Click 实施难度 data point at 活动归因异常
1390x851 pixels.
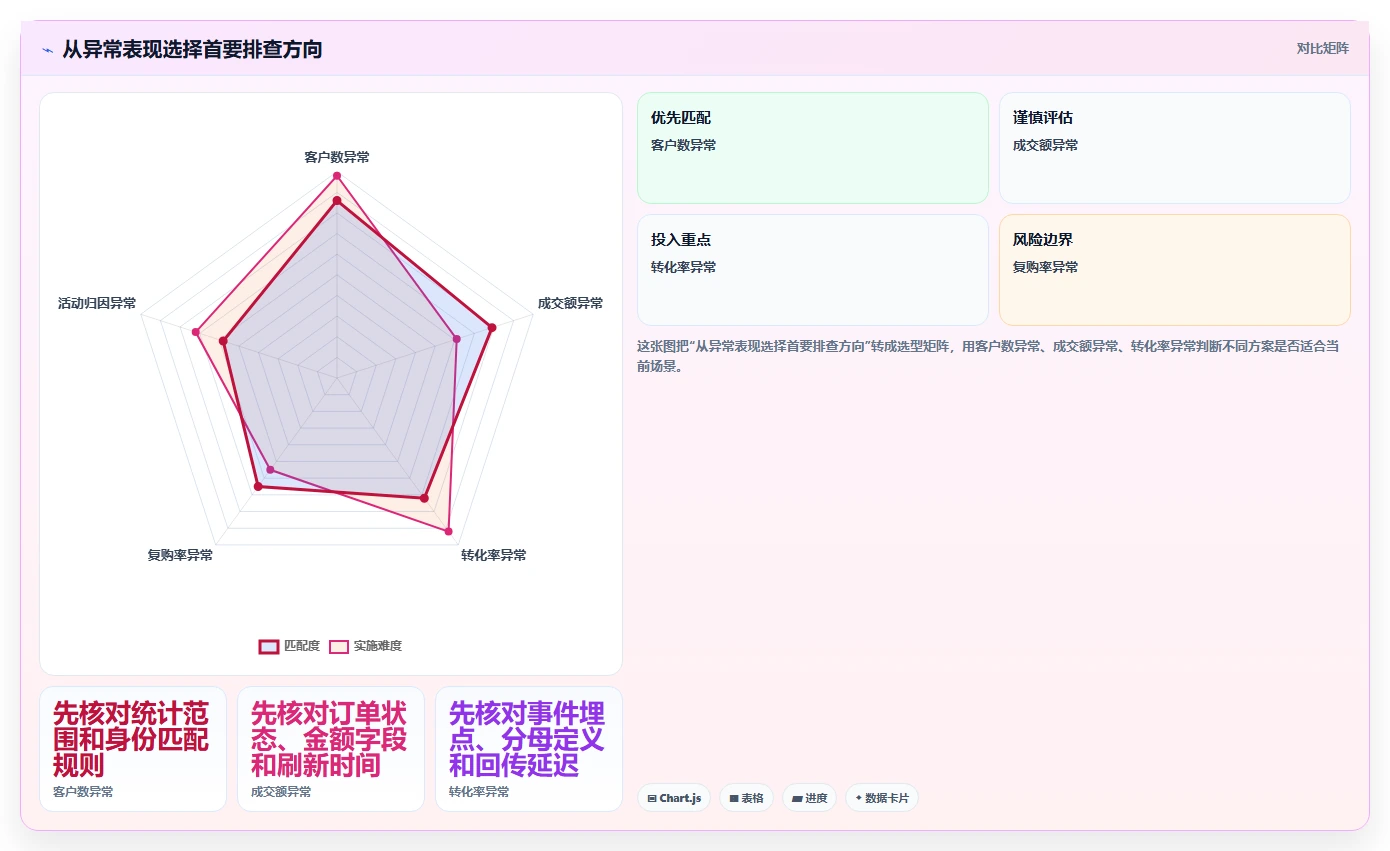coord(197,332)
